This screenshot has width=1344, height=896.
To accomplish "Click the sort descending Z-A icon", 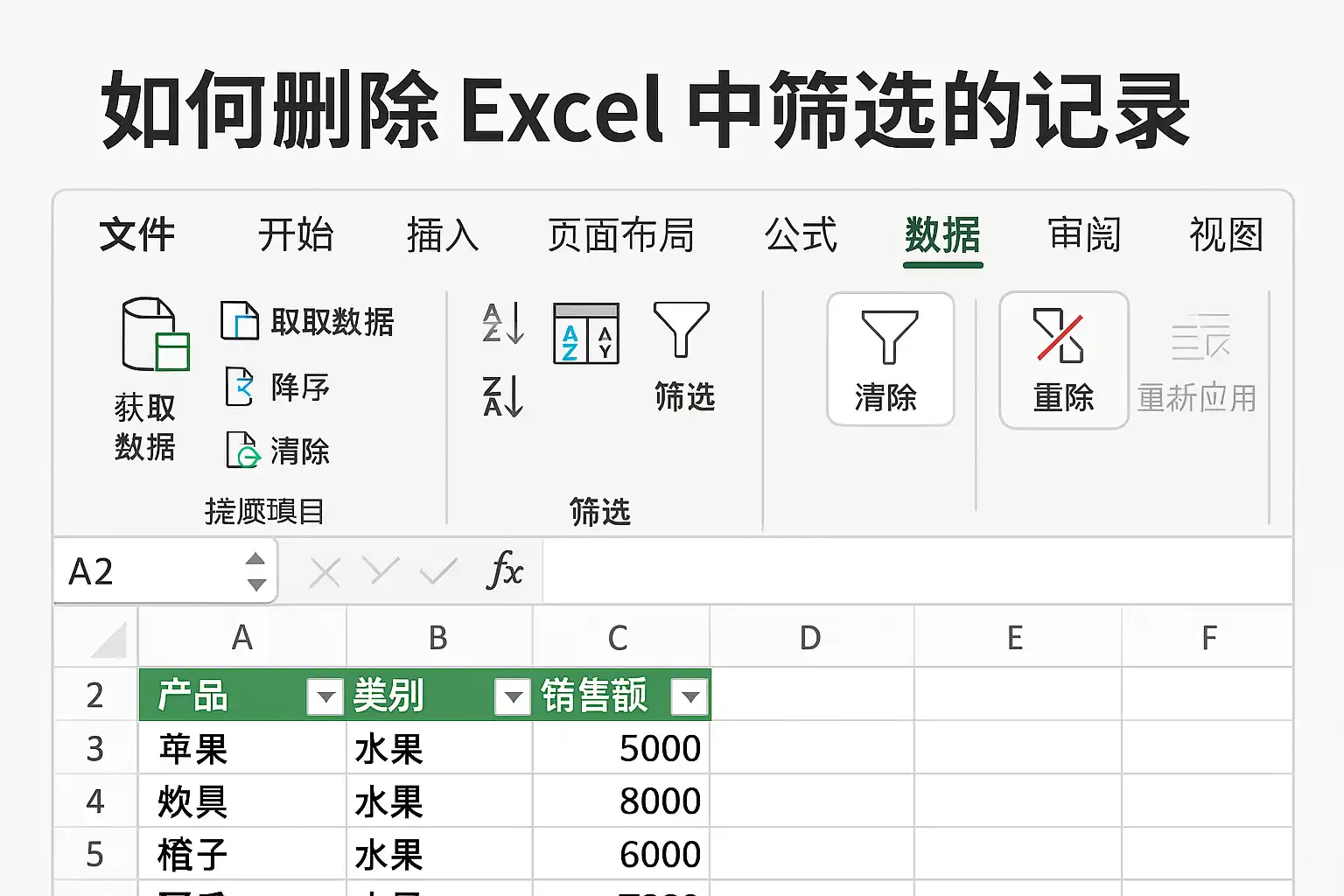I will click(503, 396).
